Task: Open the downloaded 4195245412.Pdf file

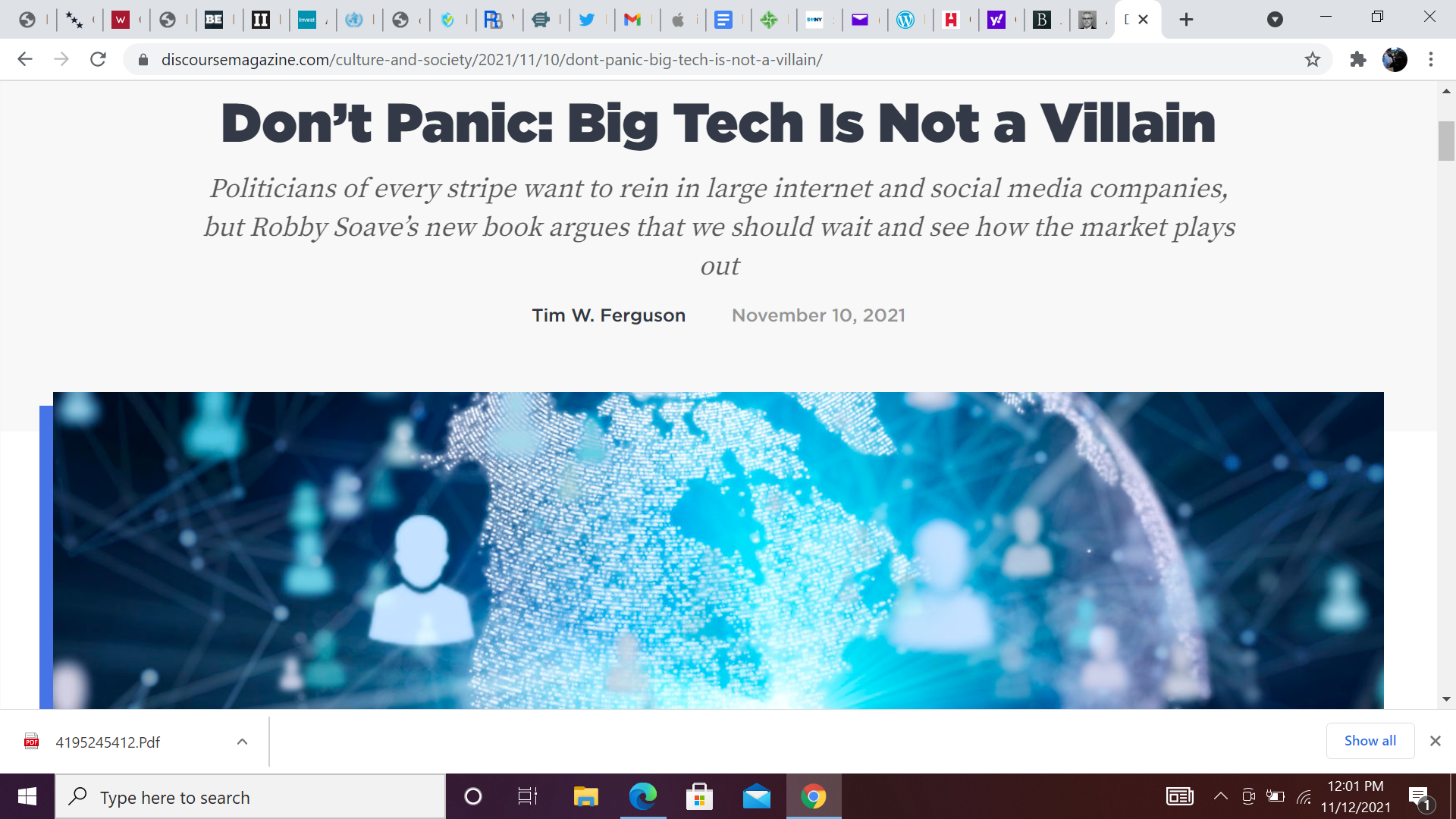Action: (x=107, y=742)
